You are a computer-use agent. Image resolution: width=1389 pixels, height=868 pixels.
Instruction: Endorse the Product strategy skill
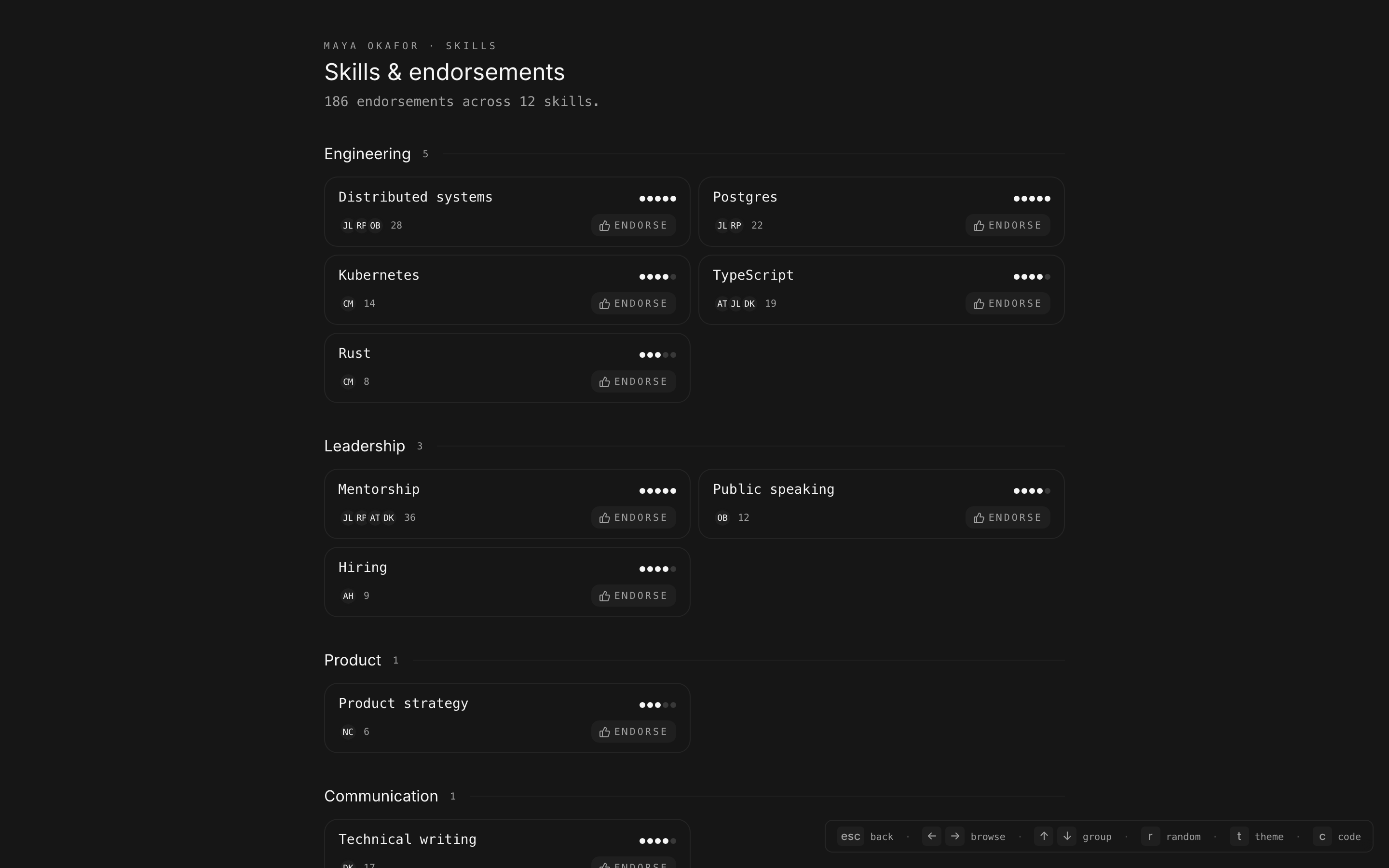point(633,732)
